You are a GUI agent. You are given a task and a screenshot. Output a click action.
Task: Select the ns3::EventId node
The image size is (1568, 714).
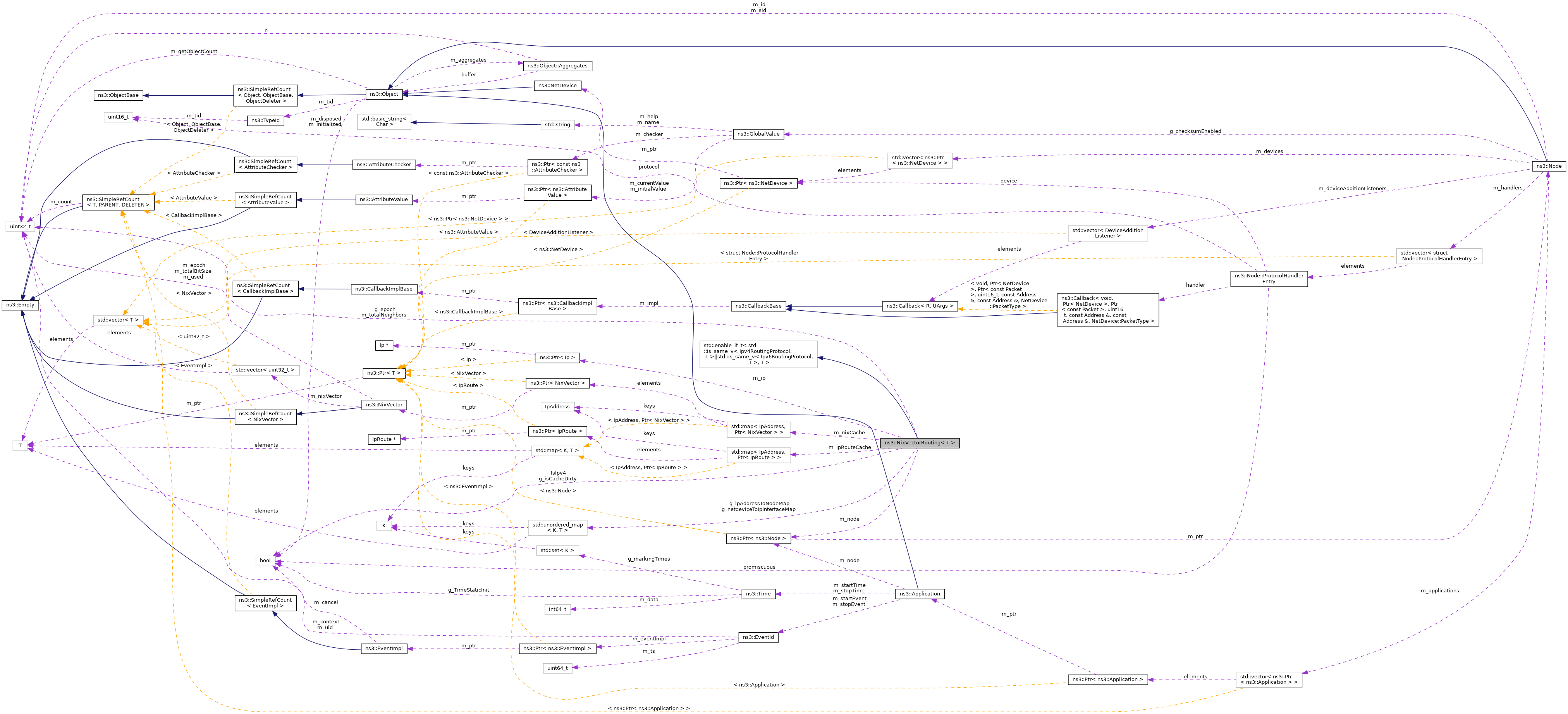pos(758,637)
